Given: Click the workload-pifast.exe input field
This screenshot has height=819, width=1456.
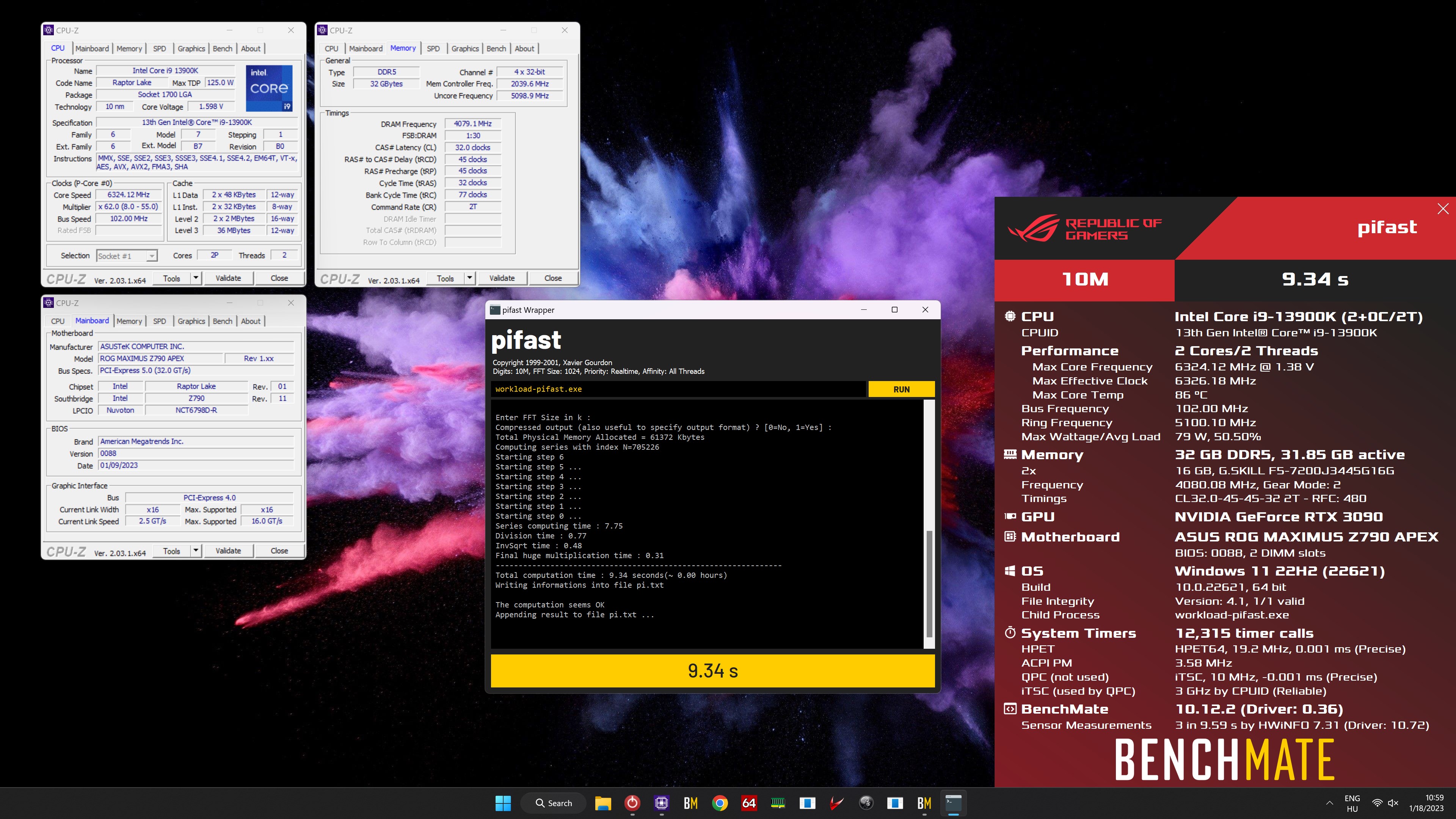Looking at the screenshot, I should tap(678, 389).
